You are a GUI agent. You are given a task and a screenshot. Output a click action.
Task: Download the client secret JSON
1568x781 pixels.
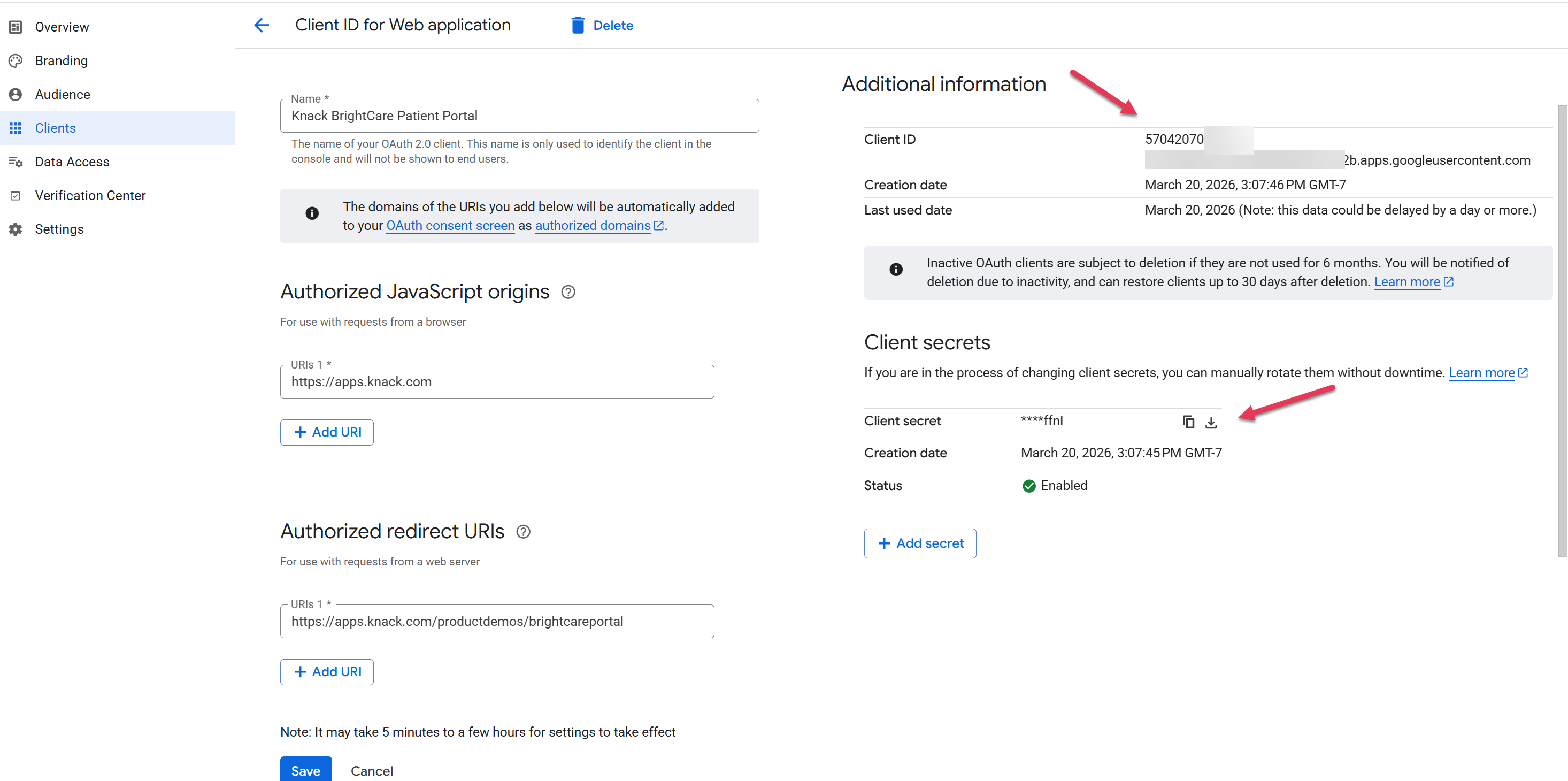1211,422
